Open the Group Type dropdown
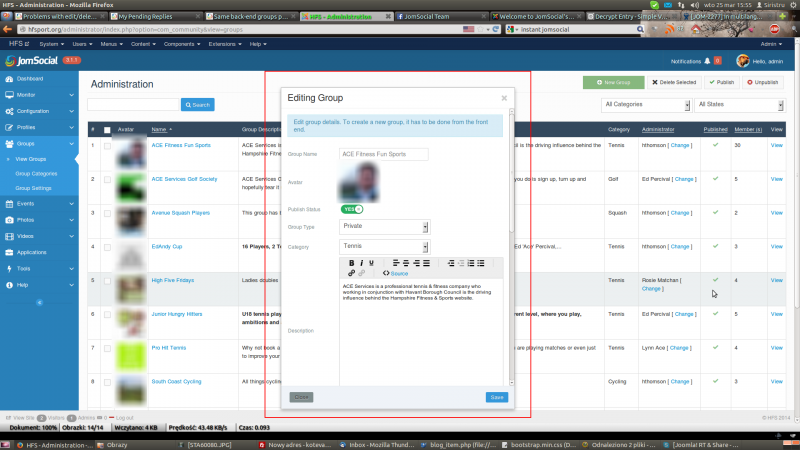Image resolution: width=800 pixels, height=450 pixels. [384, 227]
